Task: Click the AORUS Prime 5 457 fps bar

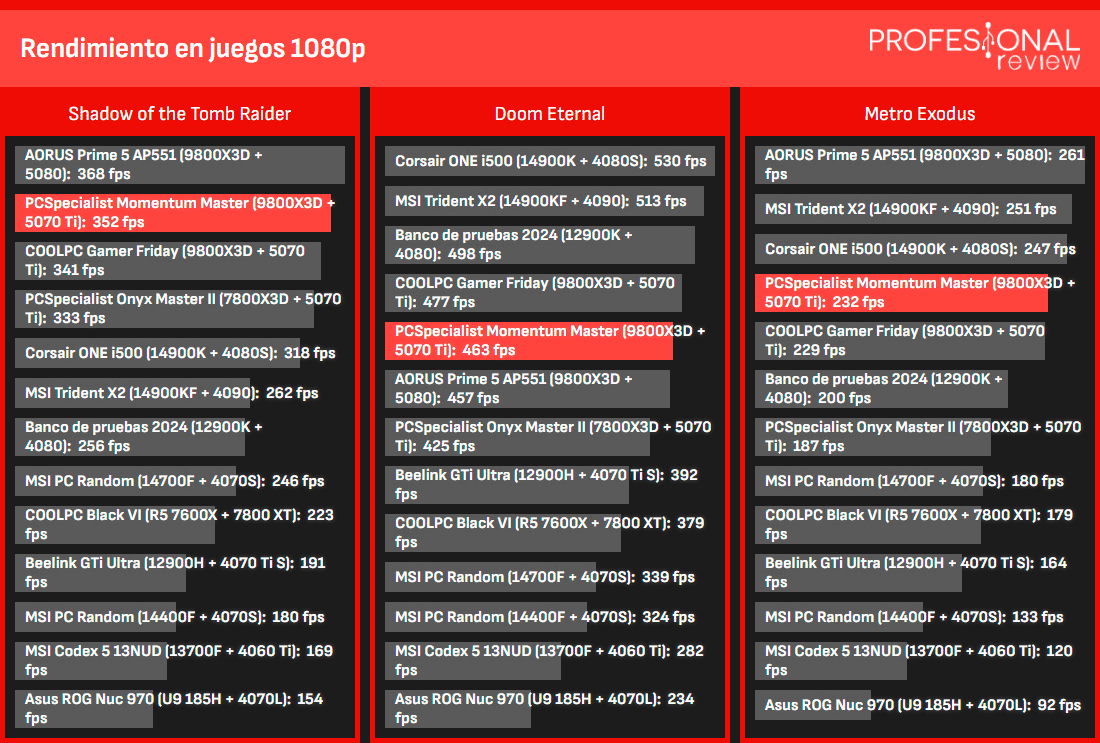Action: (x=528, y=389)
